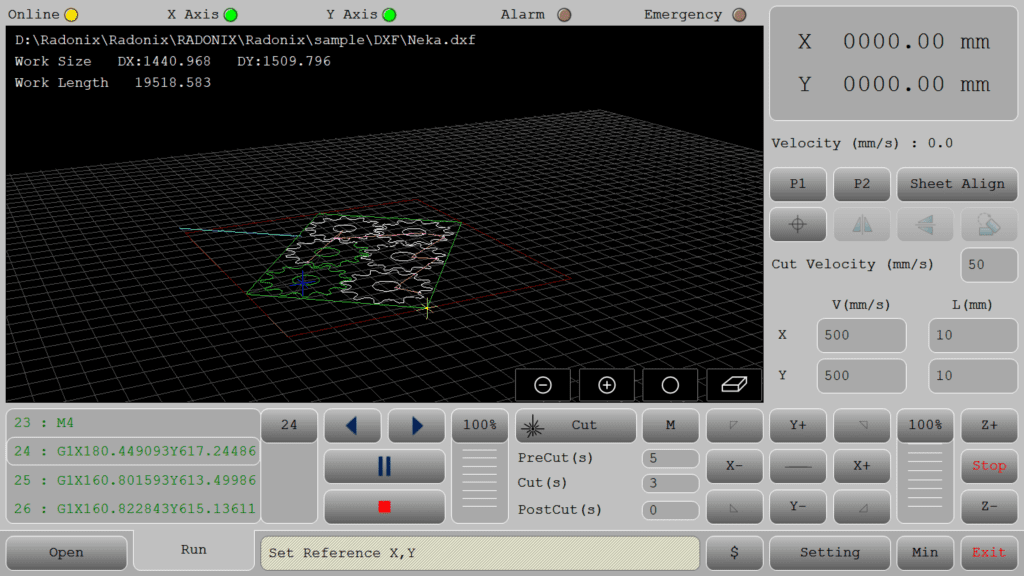Click the jog speed 100% button
This screenshot has width=1024, height=576.
tap(925, 425)
